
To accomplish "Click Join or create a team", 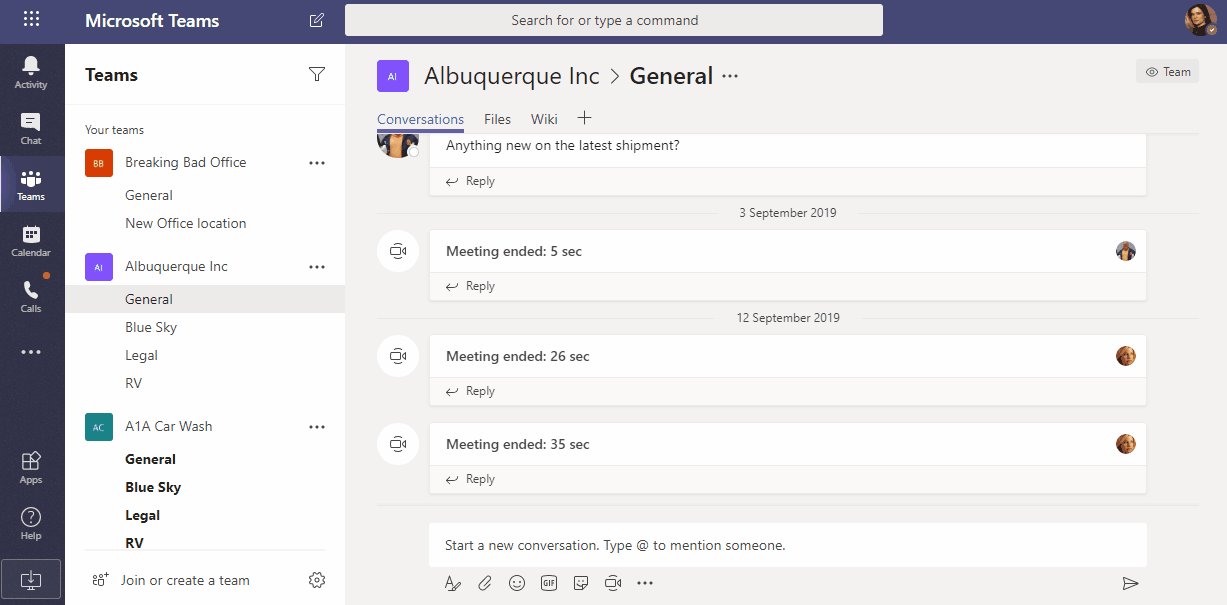I will point(171,580).
